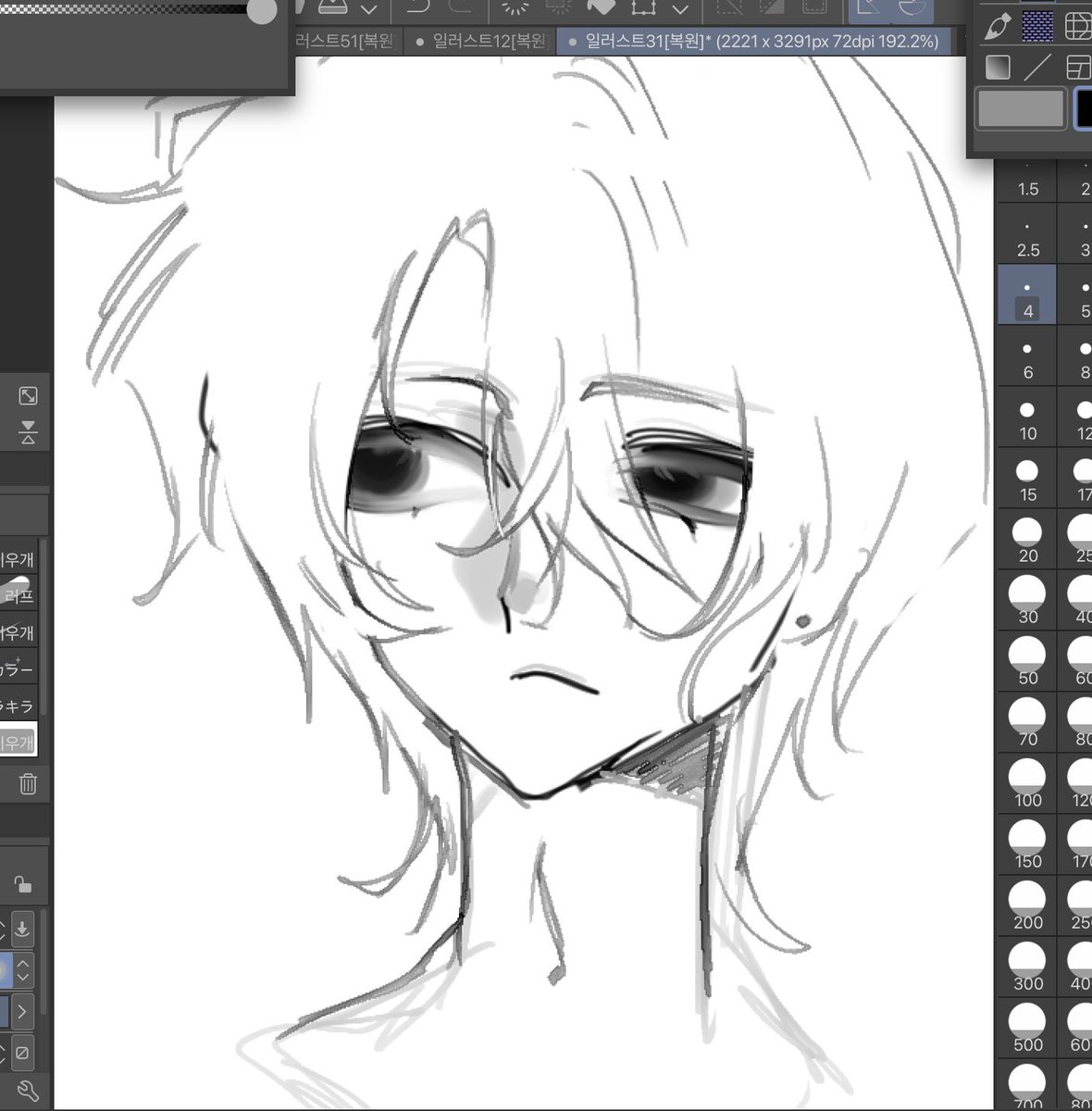
Task: Pick brush size 6 preset
Action: pyautogui.click(x=1027, y=357)
